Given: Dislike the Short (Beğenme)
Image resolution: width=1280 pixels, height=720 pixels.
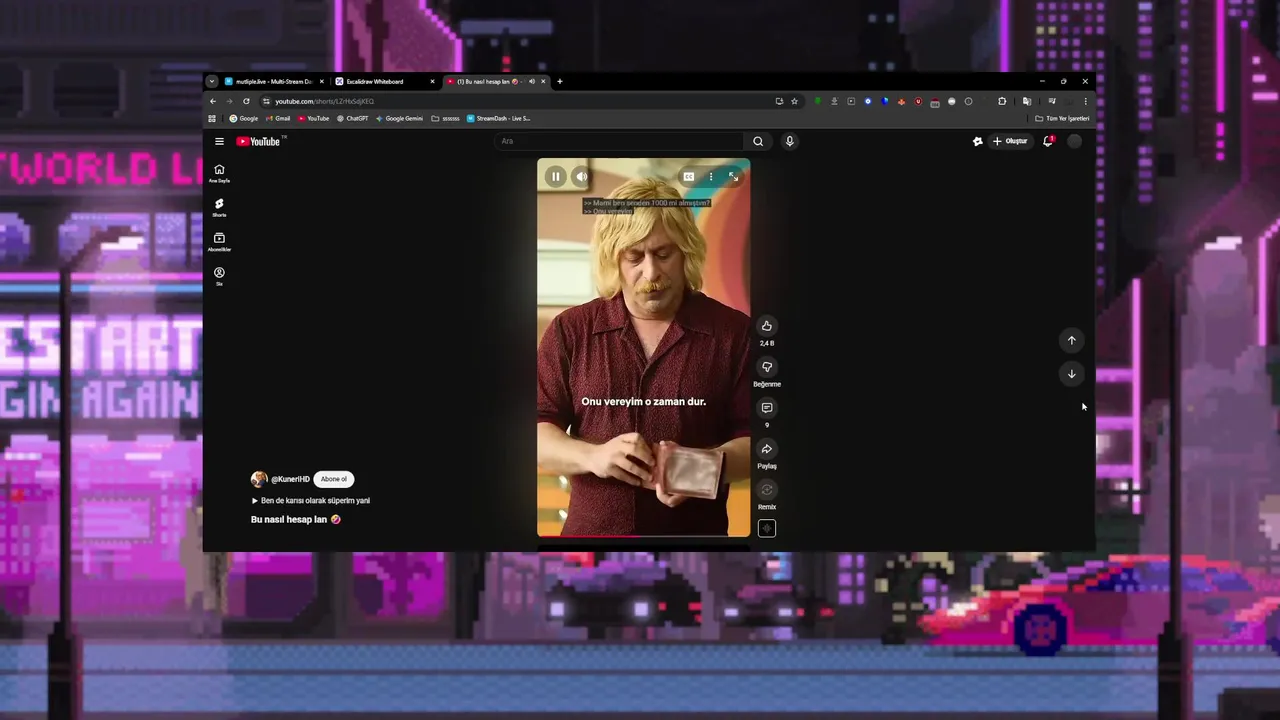Looking at the screenshot, I should pos(767,367).
